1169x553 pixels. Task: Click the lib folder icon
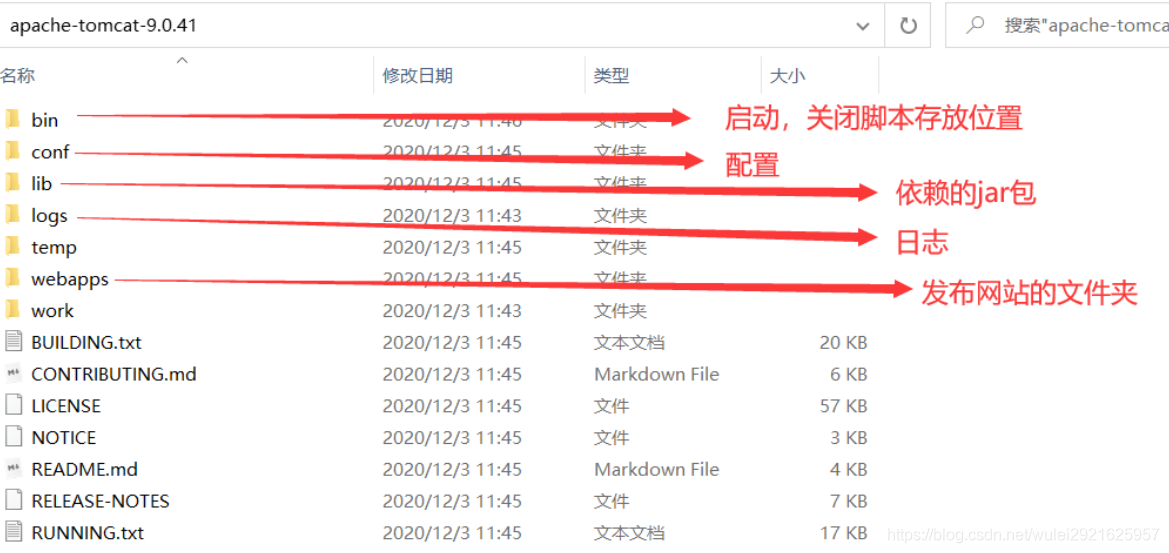(x=12, y=183)
